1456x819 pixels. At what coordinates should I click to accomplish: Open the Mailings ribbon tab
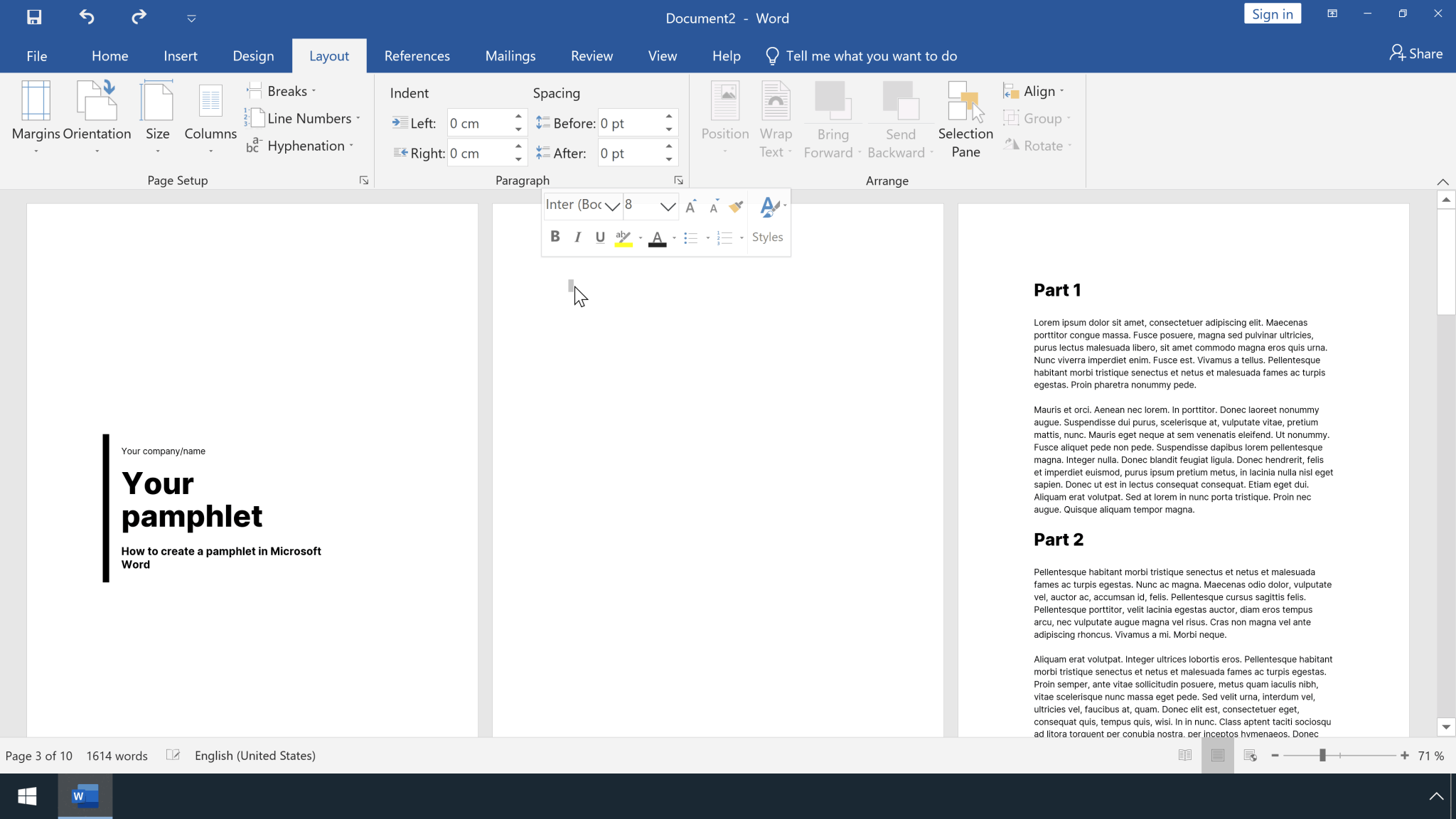pyautogui.click(x=510, y=55)
